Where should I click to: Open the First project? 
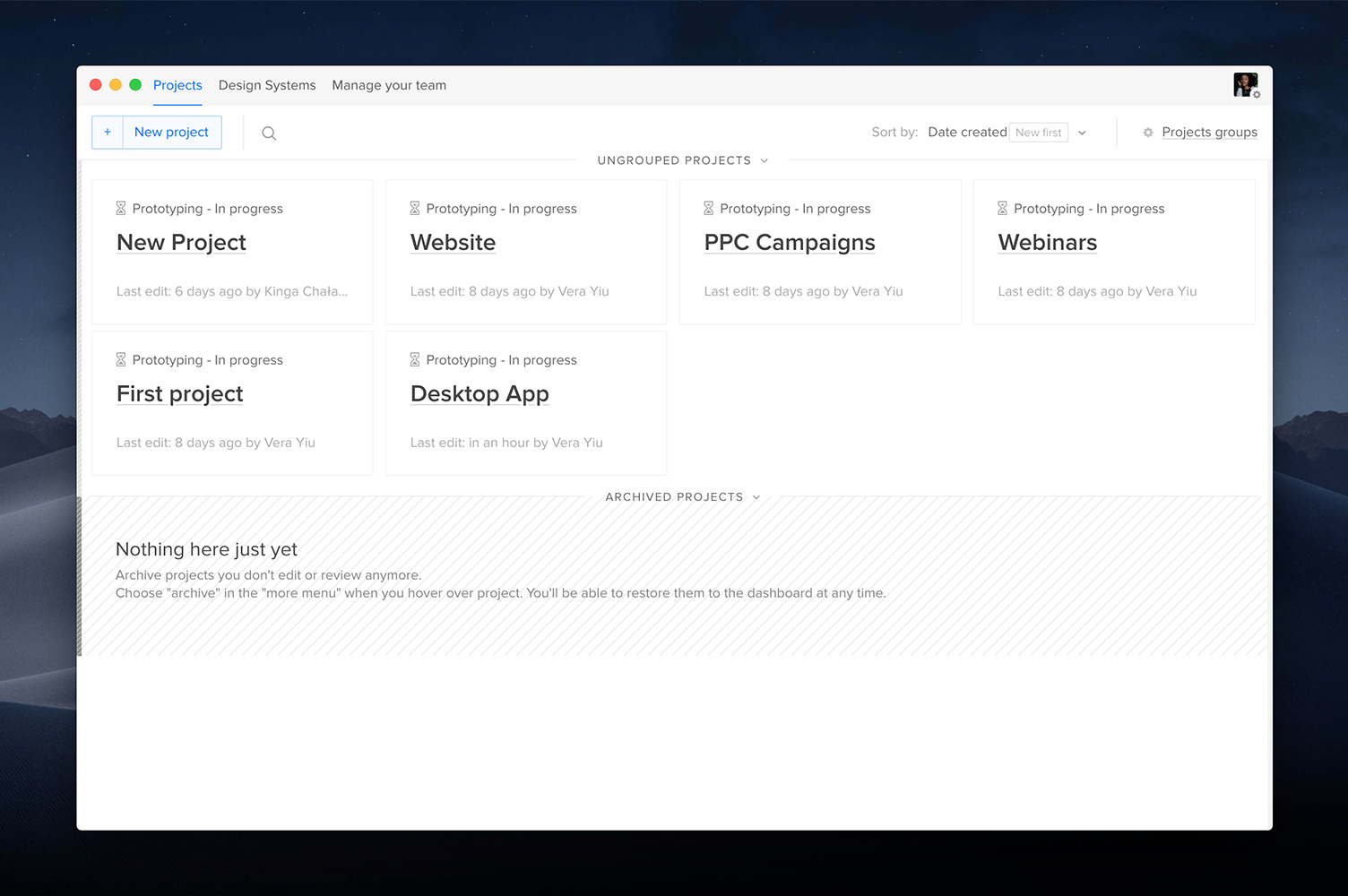tap(179, 393)
